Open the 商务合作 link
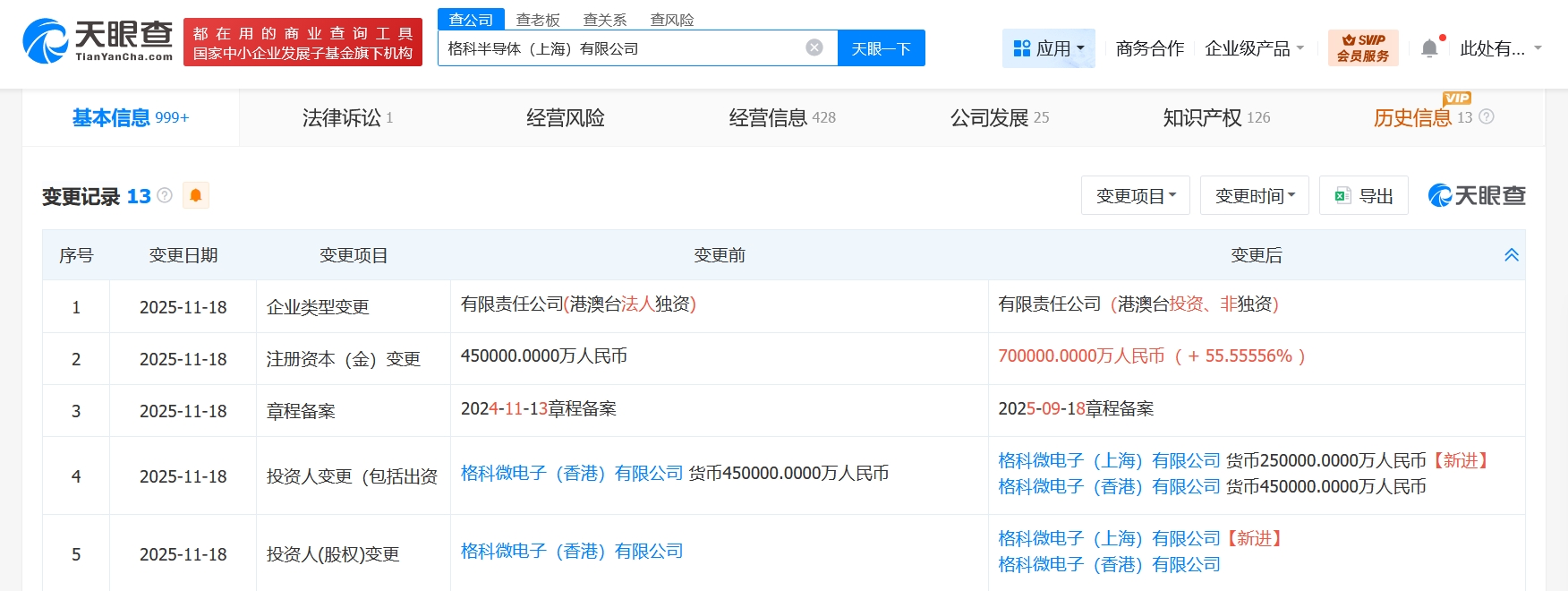Image resolution: width=1568 pixels, height=591 pixels. pyautogui.click(x=1150, y=48)
